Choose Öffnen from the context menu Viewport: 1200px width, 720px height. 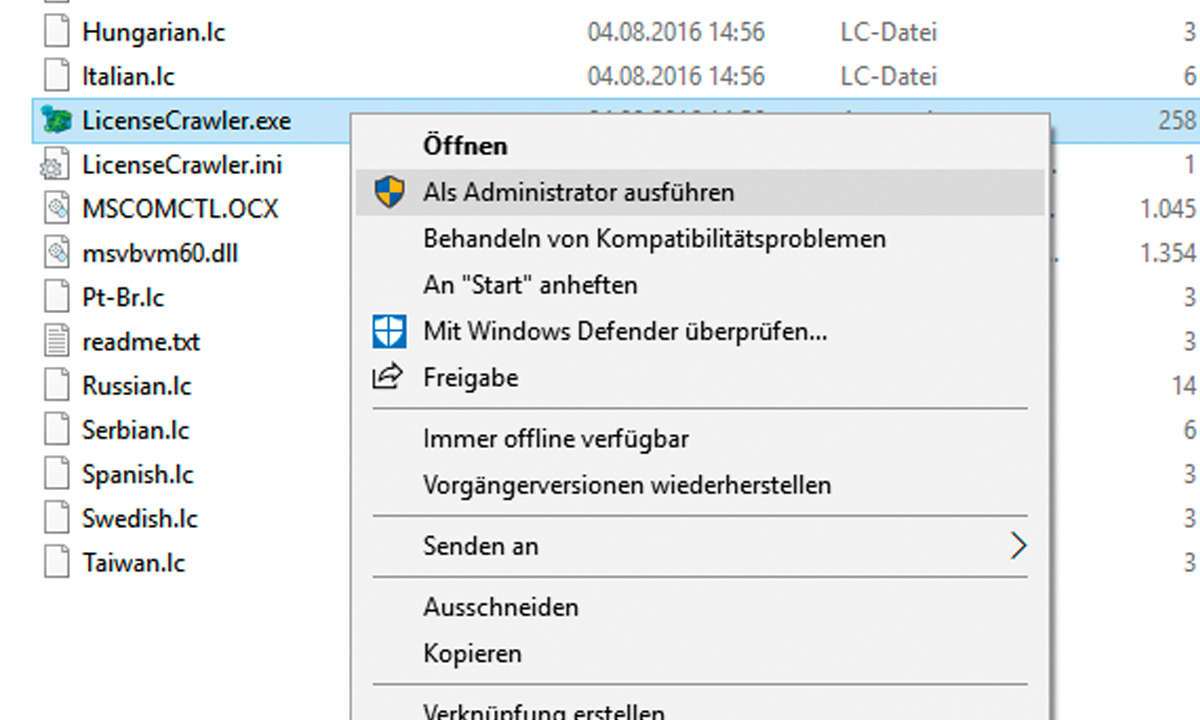click(x=465, y=145)
